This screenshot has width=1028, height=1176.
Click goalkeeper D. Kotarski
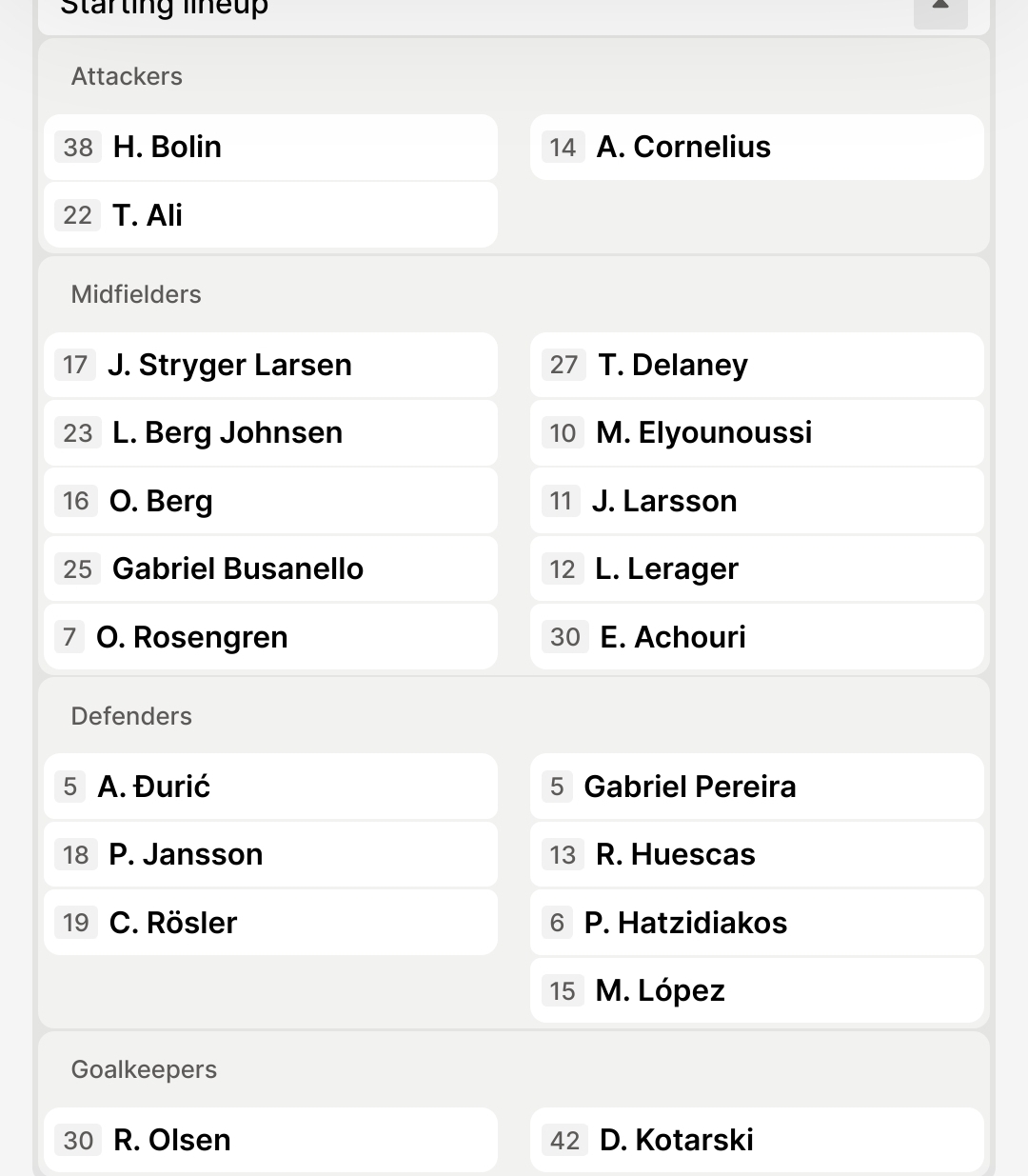(x=757, y=1140)
